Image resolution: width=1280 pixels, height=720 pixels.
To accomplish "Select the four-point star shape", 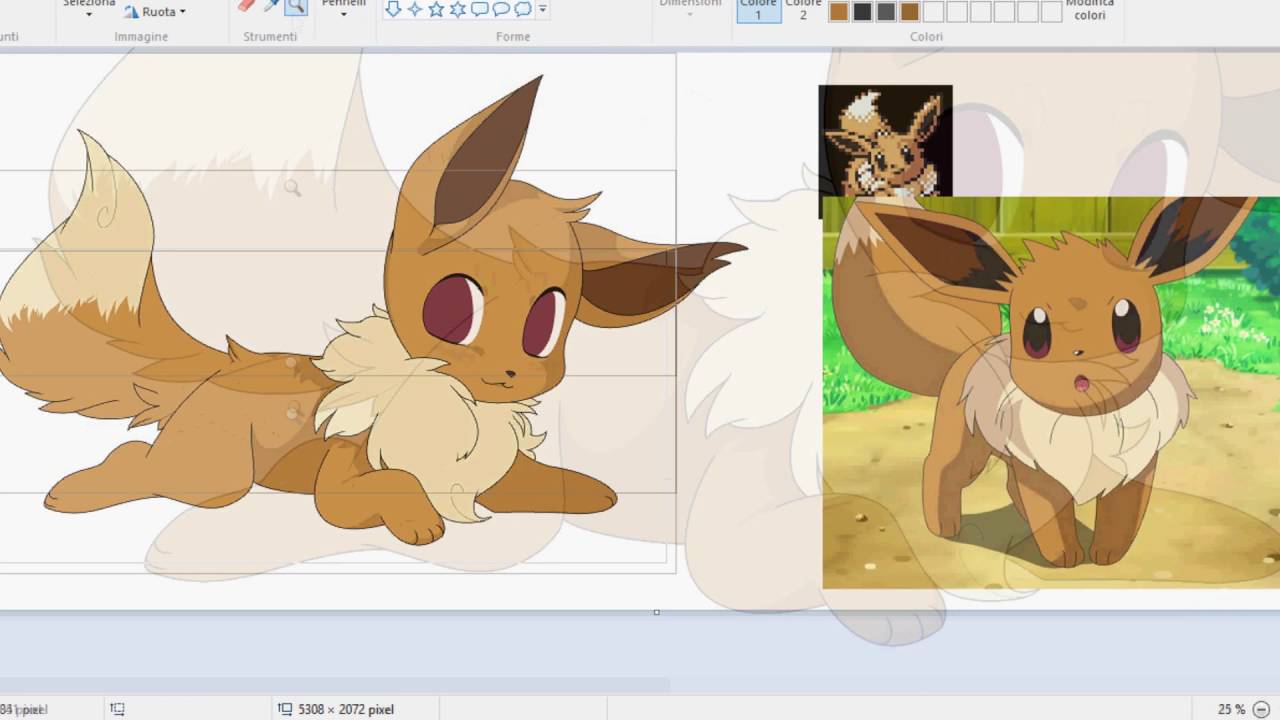I will click(414, 10).
